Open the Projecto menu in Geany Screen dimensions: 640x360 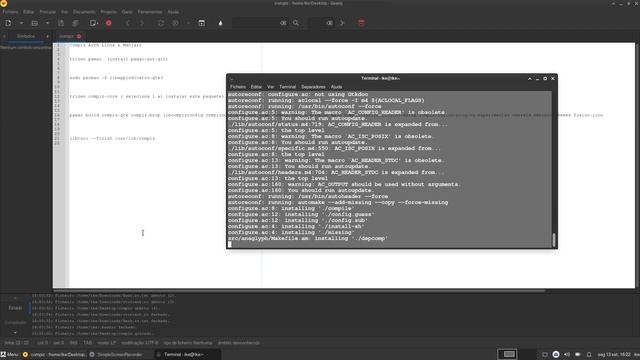point(109,12)
